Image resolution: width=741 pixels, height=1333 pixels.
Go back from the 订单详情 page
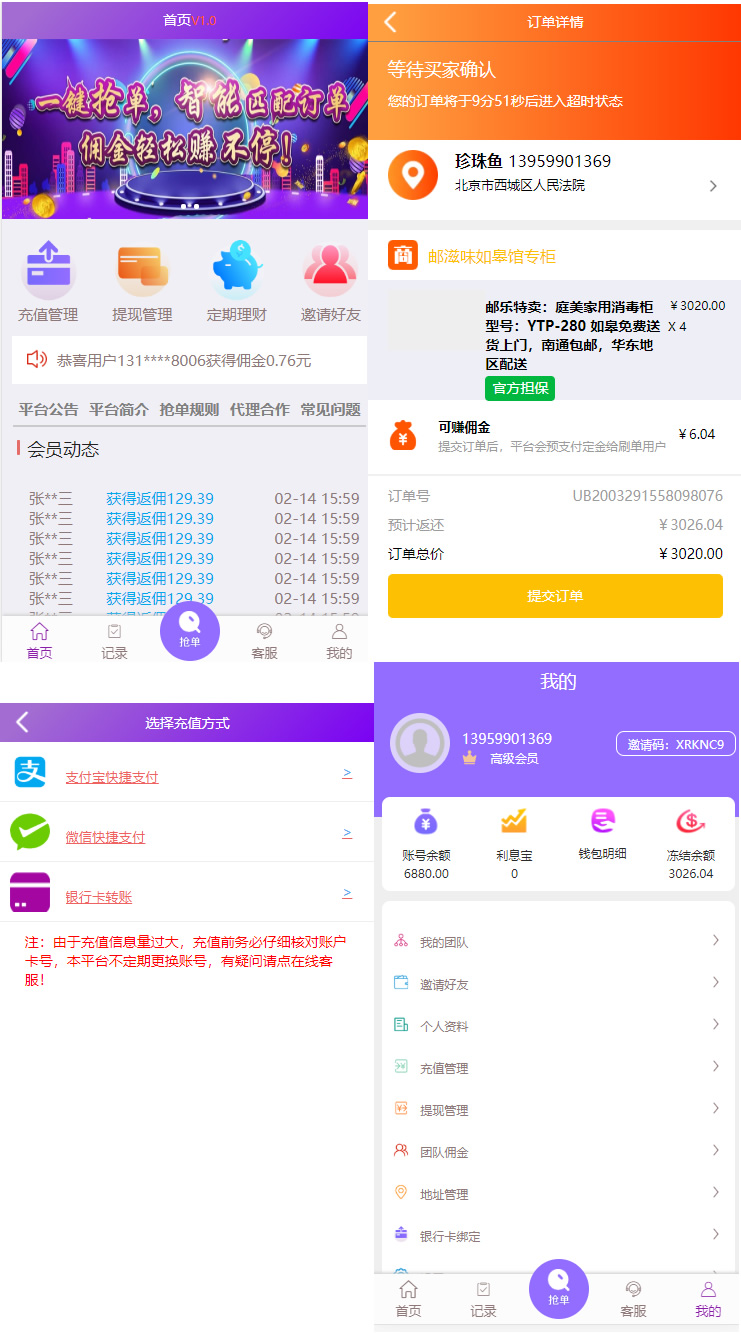(391, 22)
